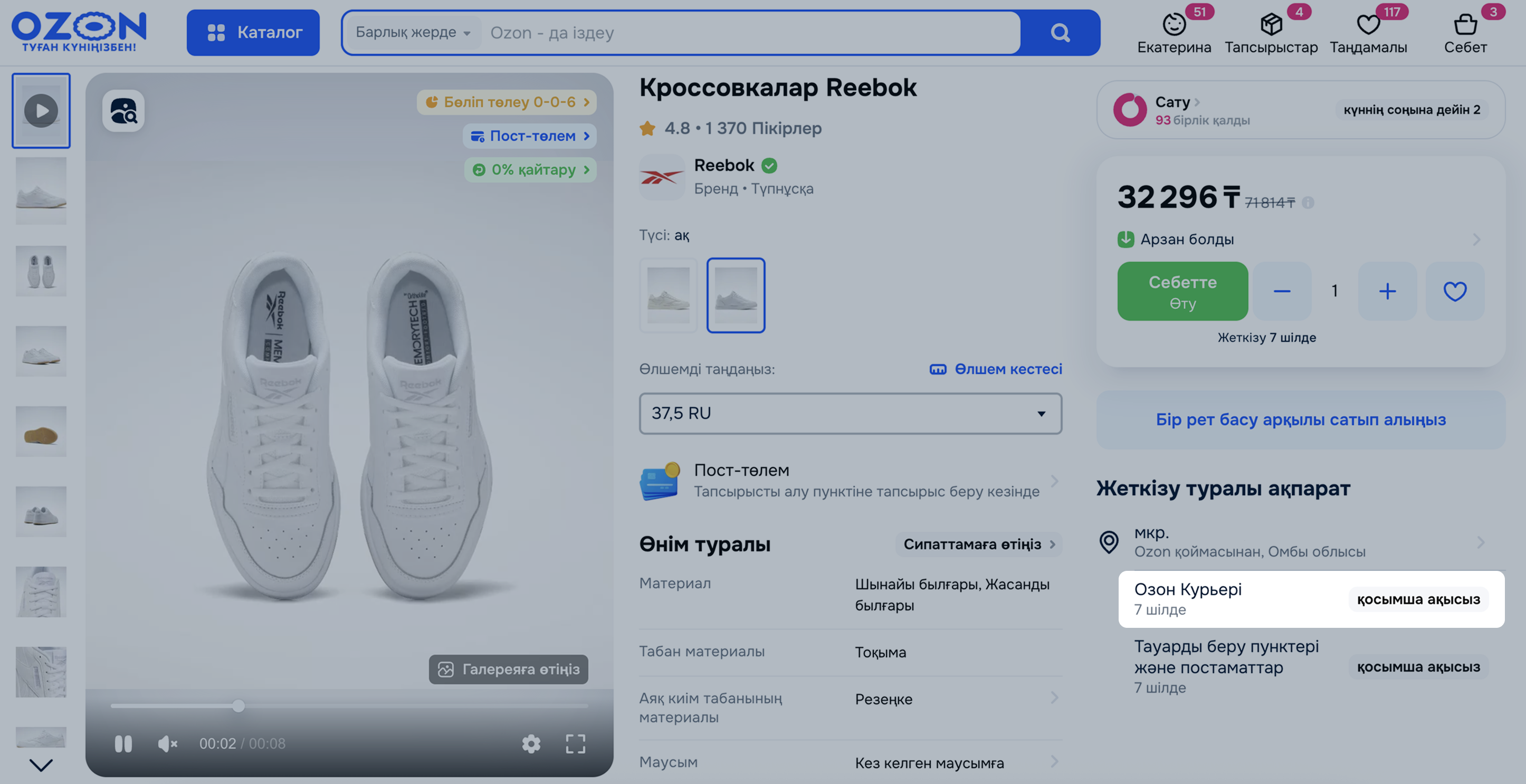Click the visual similar-search icon on video
Screen dimensions: 1526x784
(x=123, y=111)
